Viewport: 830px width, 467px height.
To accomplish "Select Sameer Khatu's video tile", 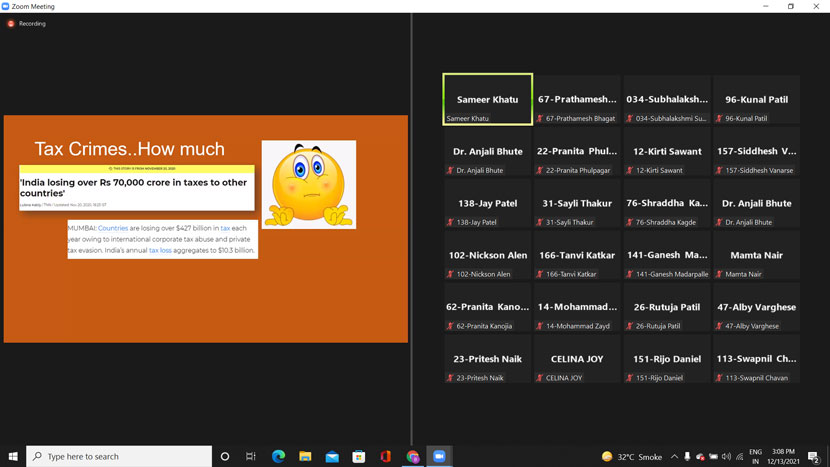I will point(488,100).
